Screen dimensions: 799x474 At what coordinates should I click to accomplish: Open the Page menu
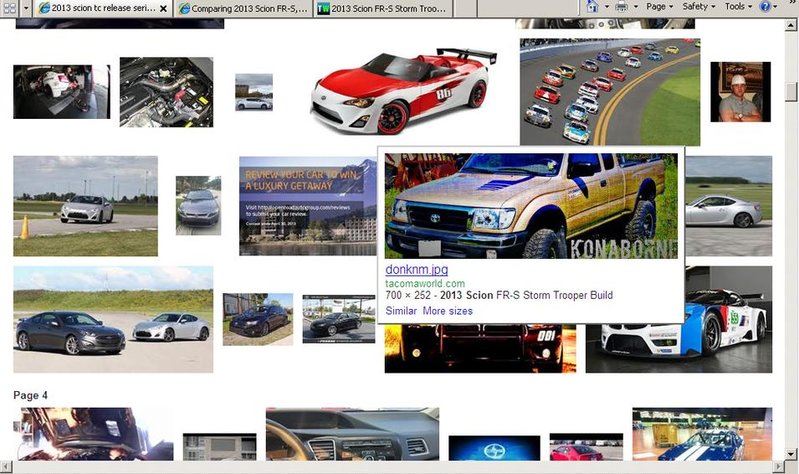click(x=659, y=7)
